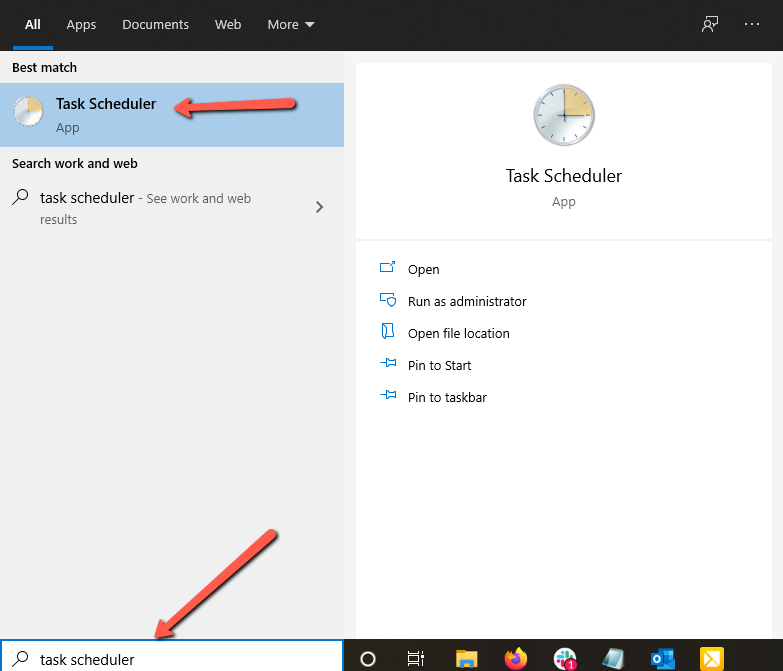Select the Web search tab
This screenshot has height=671, width=783.
pyautogui.click(x=228, y=24)
